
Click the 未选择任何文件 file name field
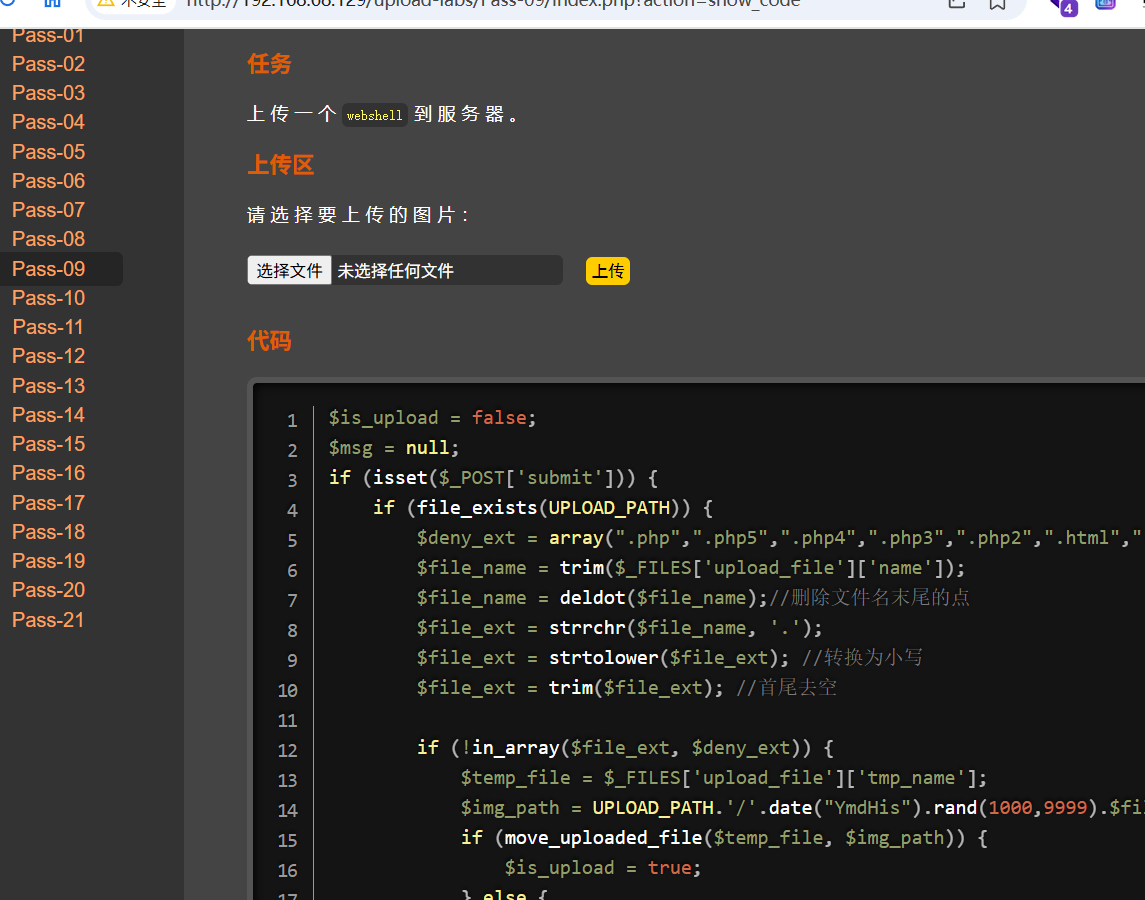447,270
